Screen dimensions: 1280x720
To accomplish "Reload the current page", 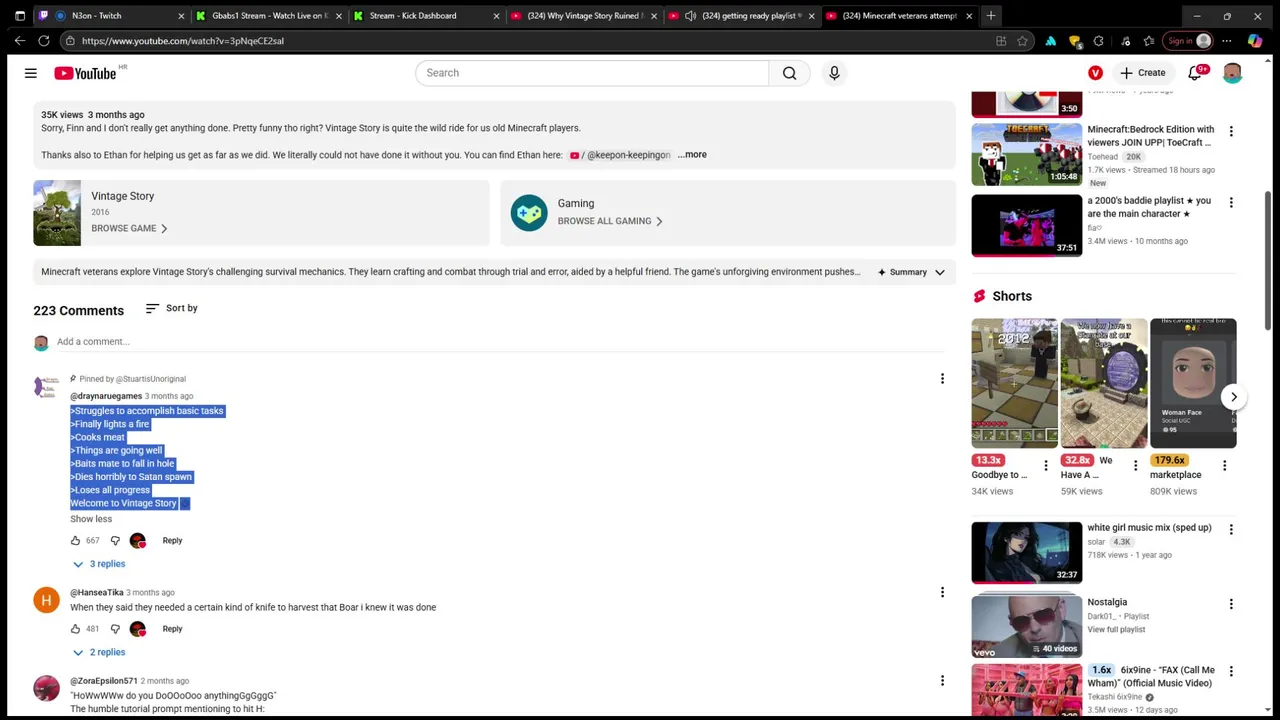I will 44,41.
